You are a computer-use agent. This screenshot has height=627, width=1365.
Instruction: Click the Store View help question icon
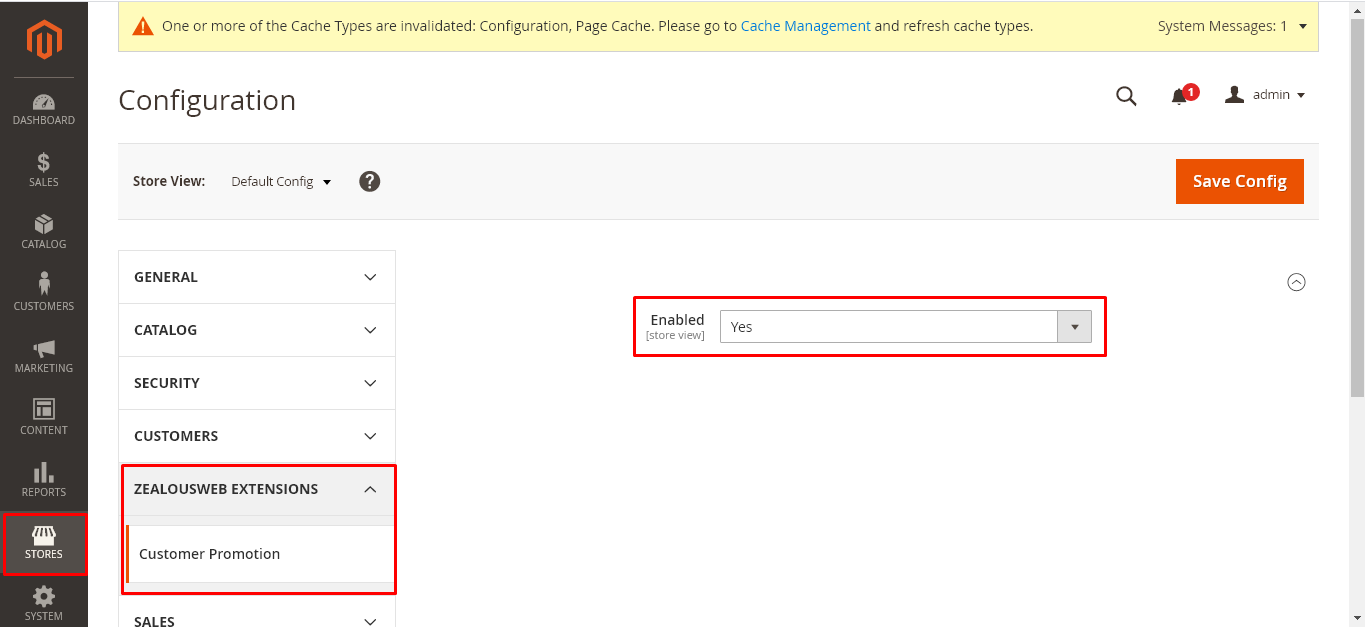tap(370, 181)
